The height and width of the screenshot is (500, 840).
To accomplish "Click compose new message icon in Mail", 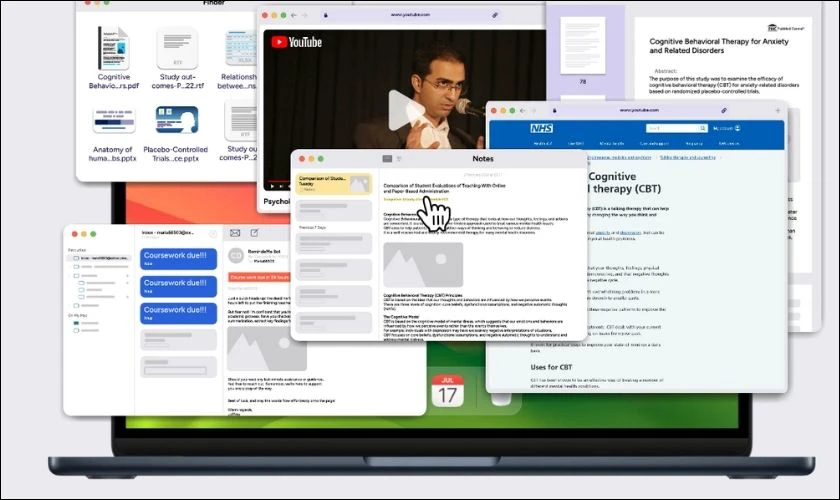I will point(254,233).
